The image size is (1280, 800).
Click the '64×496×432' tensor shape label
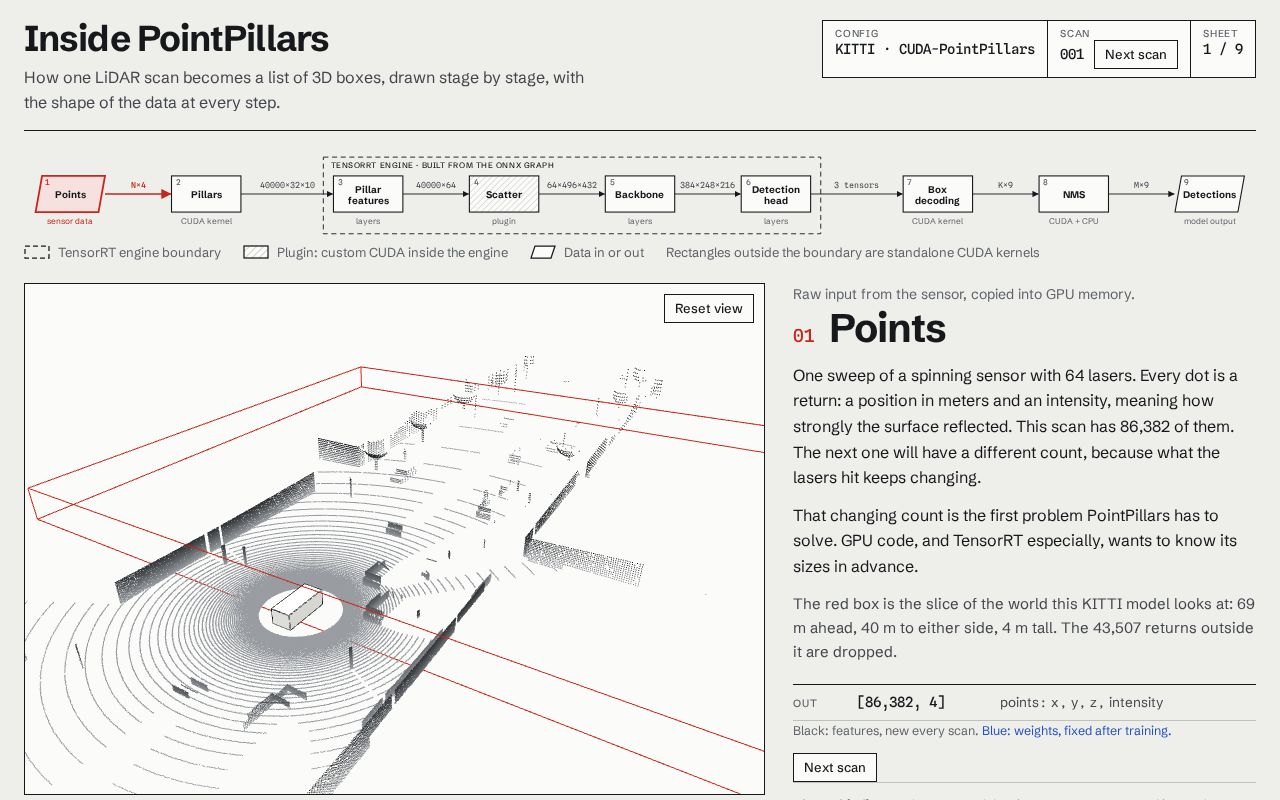click(x=571, y=185)
